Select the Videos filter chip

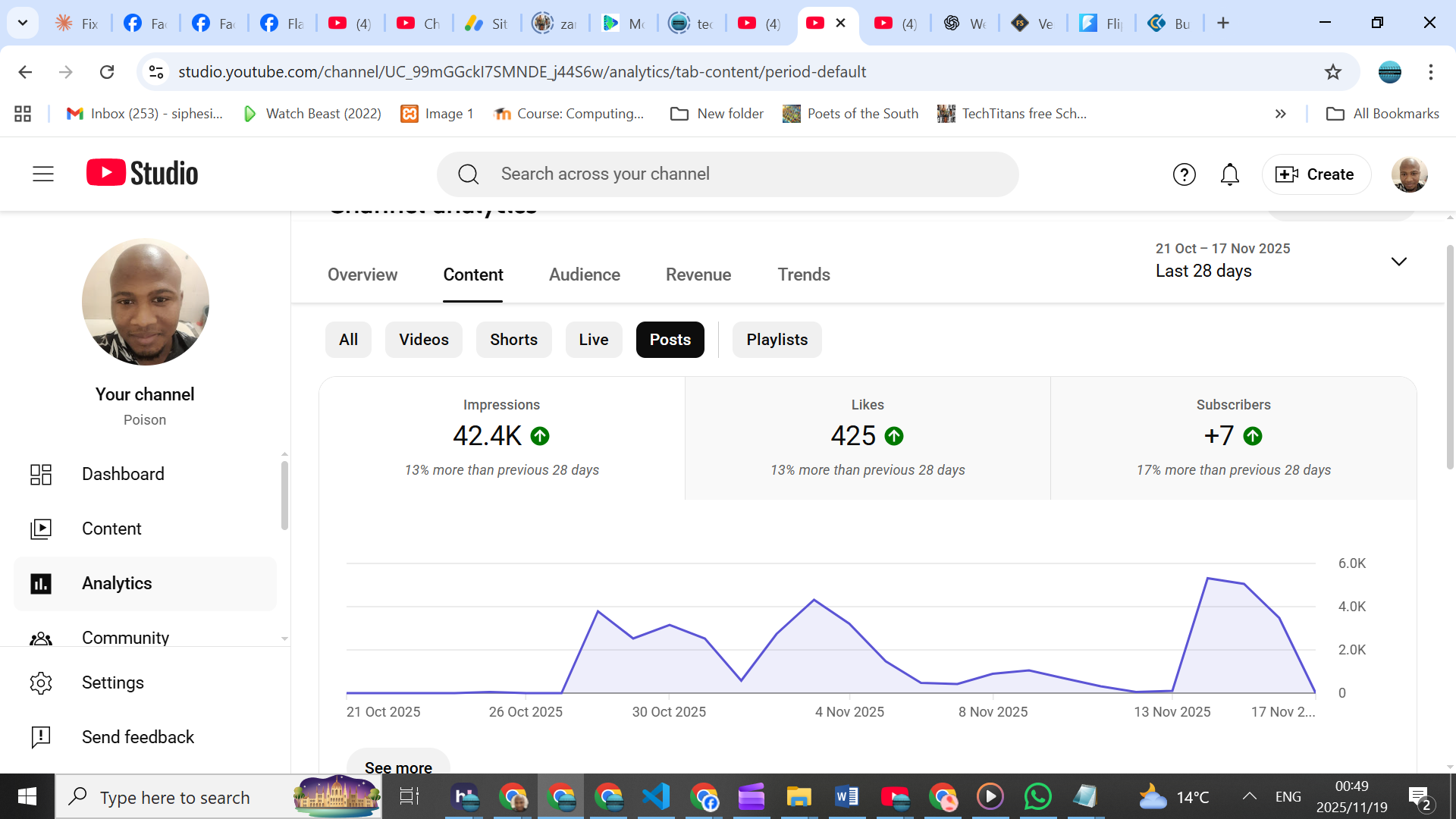click(423, 340)
